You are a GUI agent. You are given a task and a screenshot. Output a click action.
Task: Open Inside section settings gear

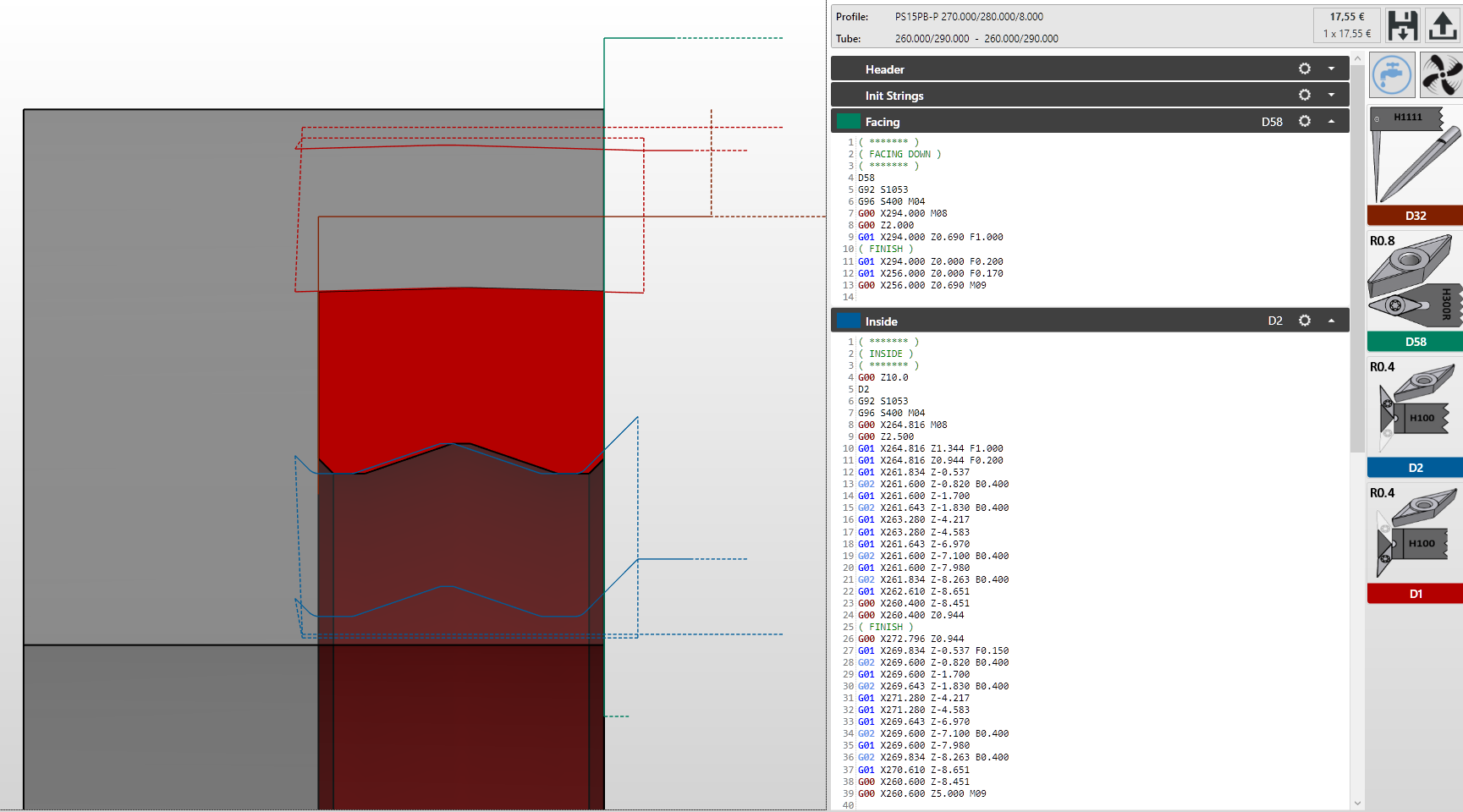coord(1305,321)
